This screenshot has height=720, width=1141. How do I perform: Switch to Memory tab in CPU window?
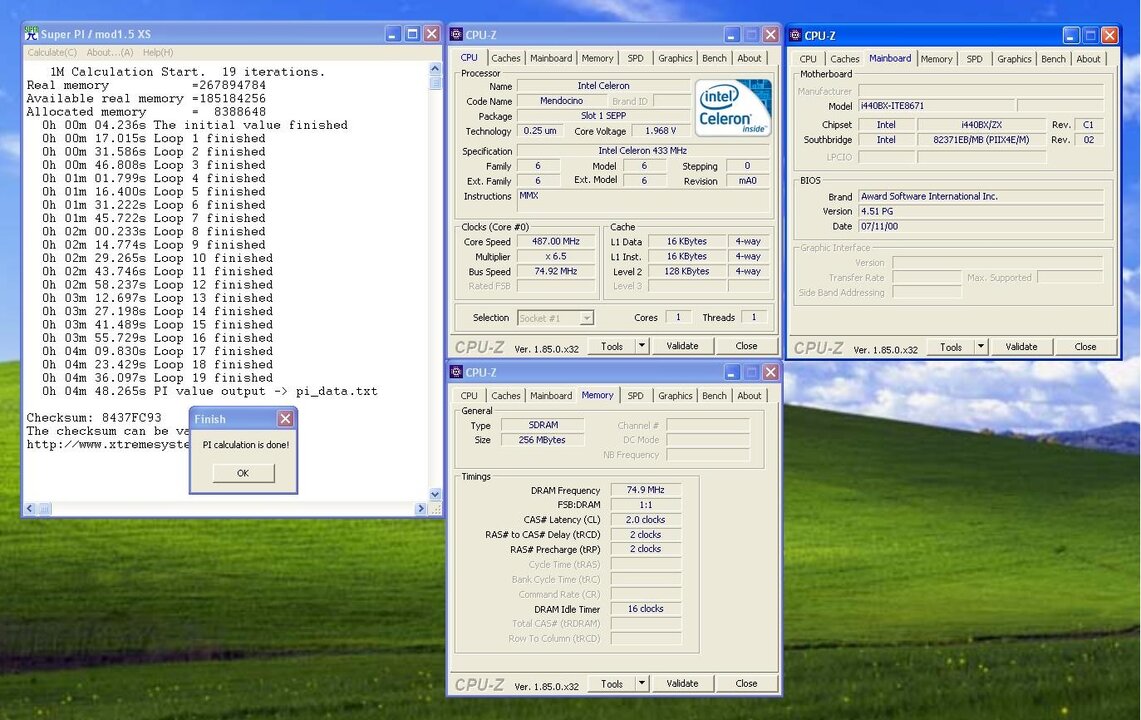pos(597,58)
